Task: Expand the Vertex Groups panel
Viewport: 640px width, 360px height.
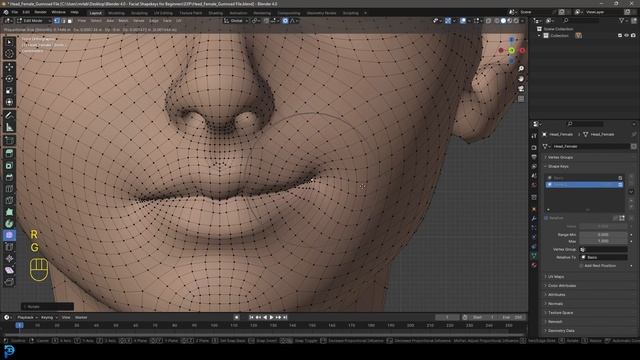Action: tap(560, 158)
